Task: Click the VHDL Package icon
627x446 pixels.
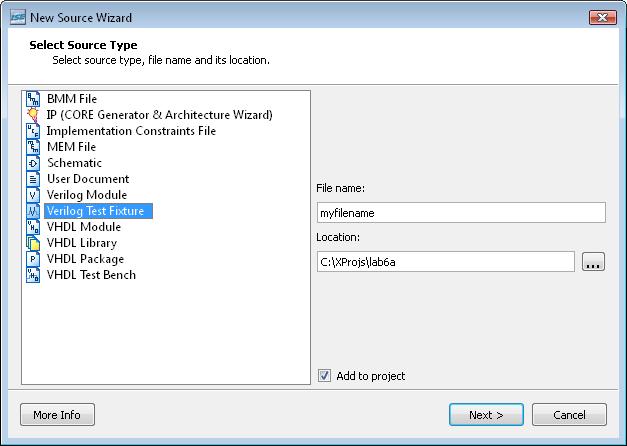Action: (x=33, y=259)
